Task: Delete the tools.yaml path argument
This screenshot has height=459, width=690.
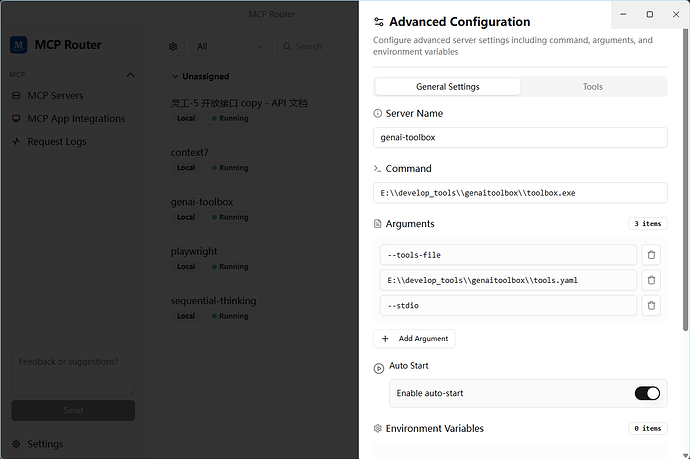Action: click(x=651, y=280)
